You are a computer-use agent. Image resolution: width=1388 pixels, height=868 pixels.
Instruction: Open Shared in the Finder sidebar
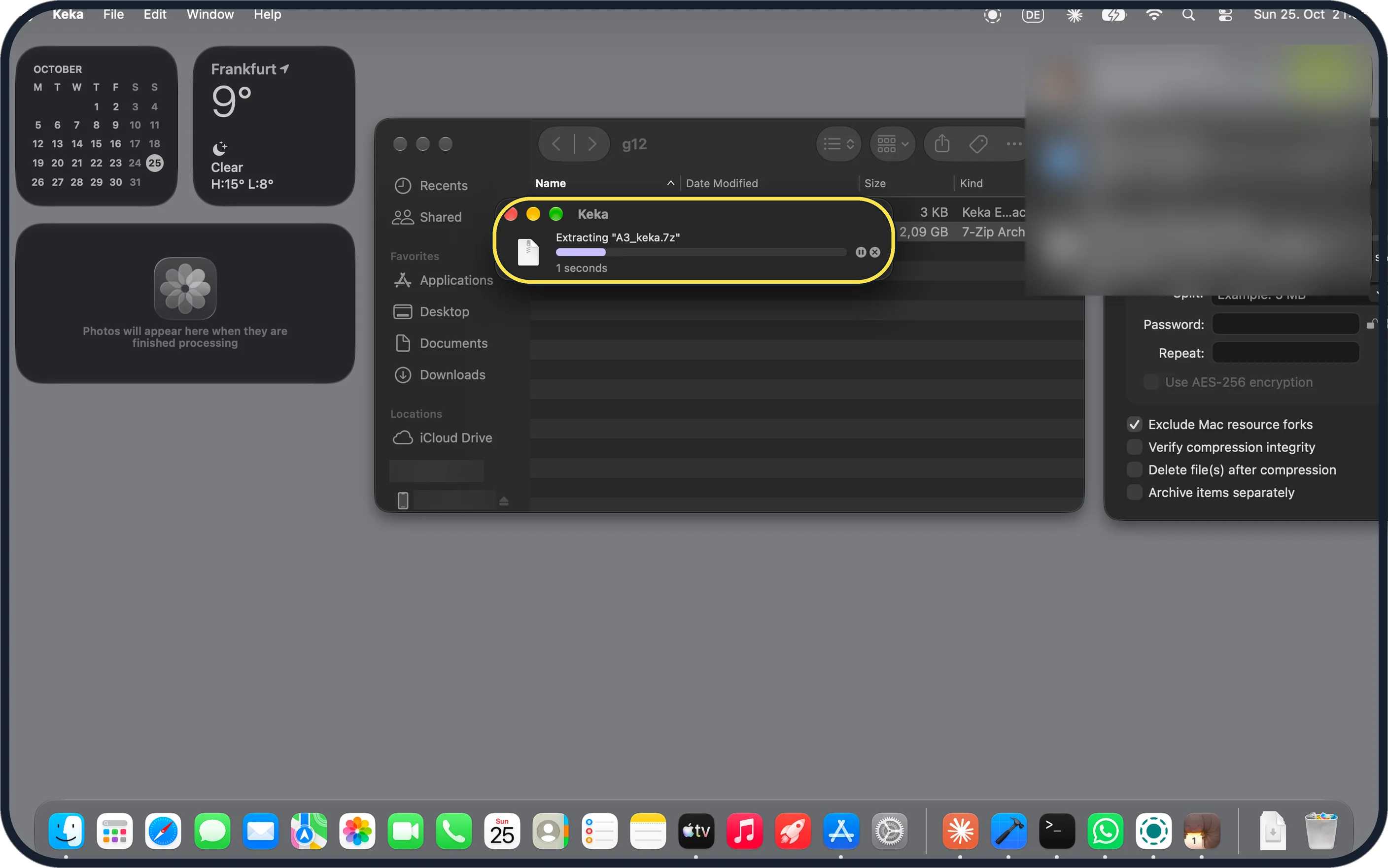coord(427,217)
